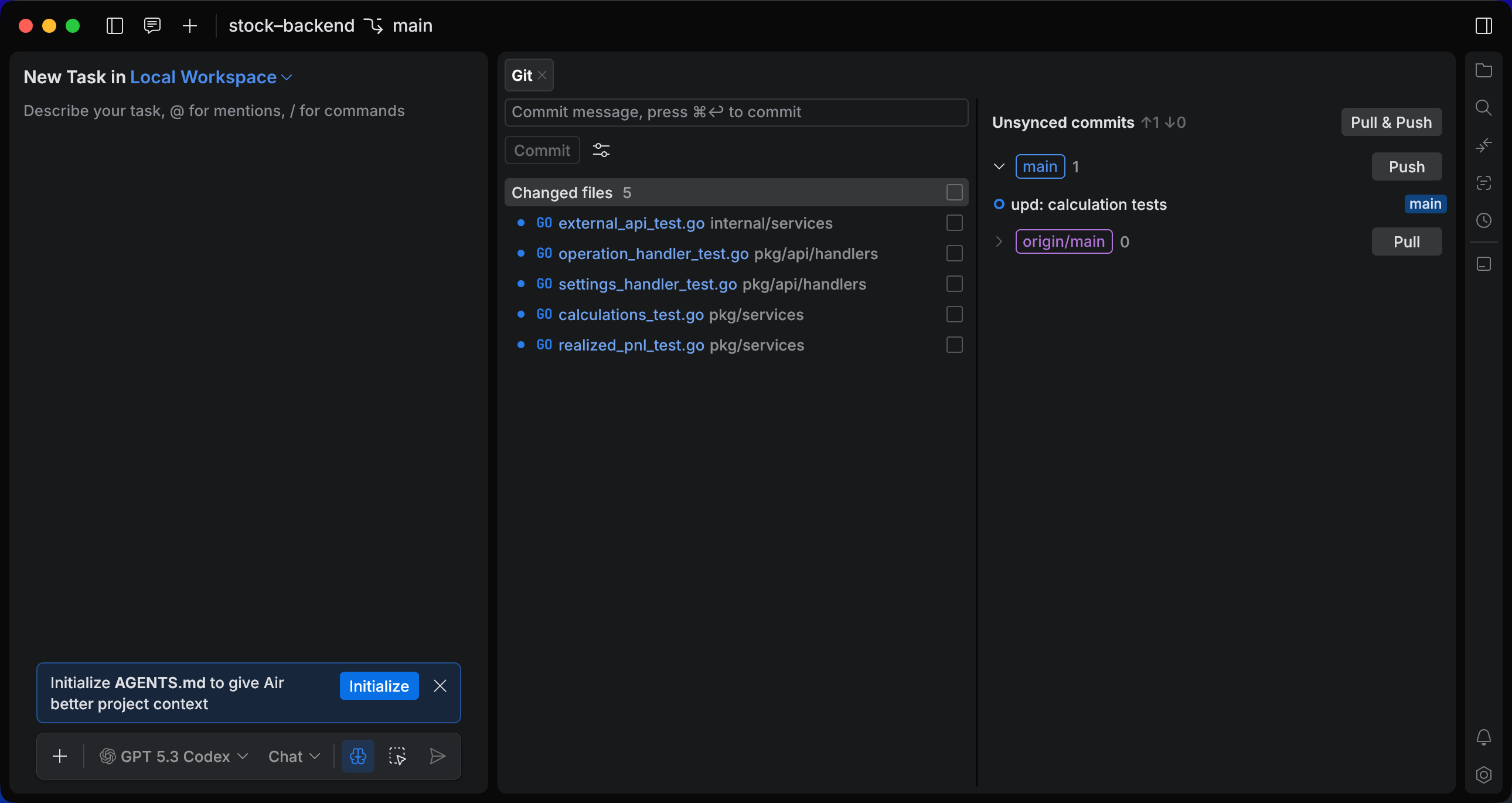Toggle the left sidebar visibility icon
Image resolution: width=1512 pixels, height=803 pixels.
[114, 26]
